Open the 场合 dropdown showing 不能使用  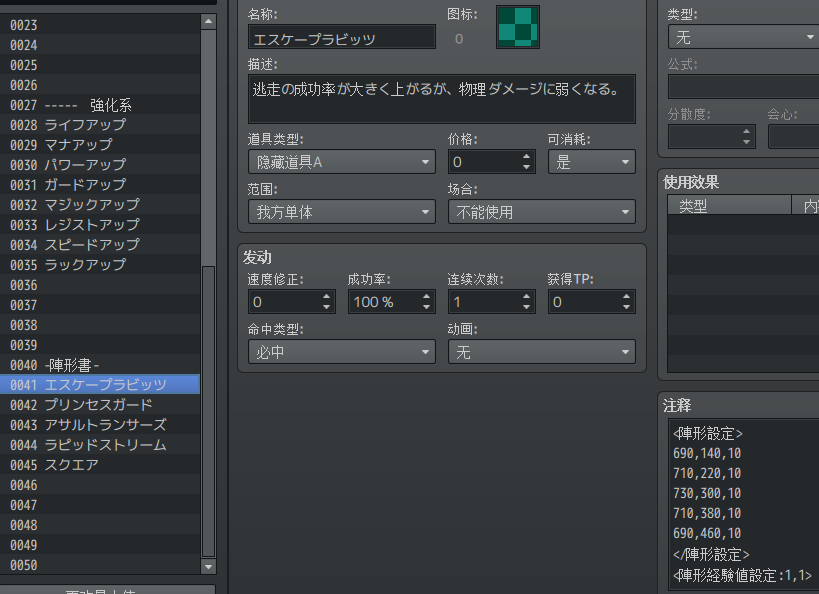[x=542, y=212]
